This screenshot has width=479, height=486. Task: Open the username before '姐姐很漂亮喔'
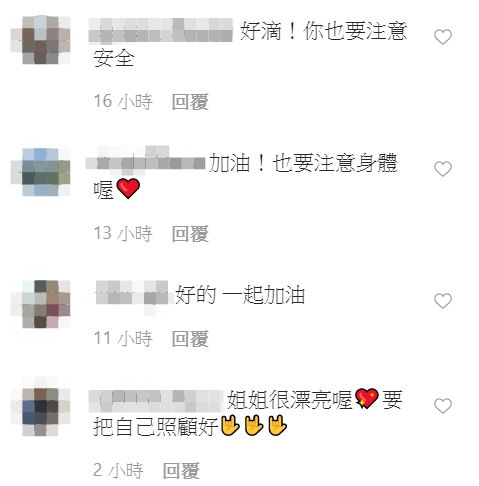tap(155, 401)
